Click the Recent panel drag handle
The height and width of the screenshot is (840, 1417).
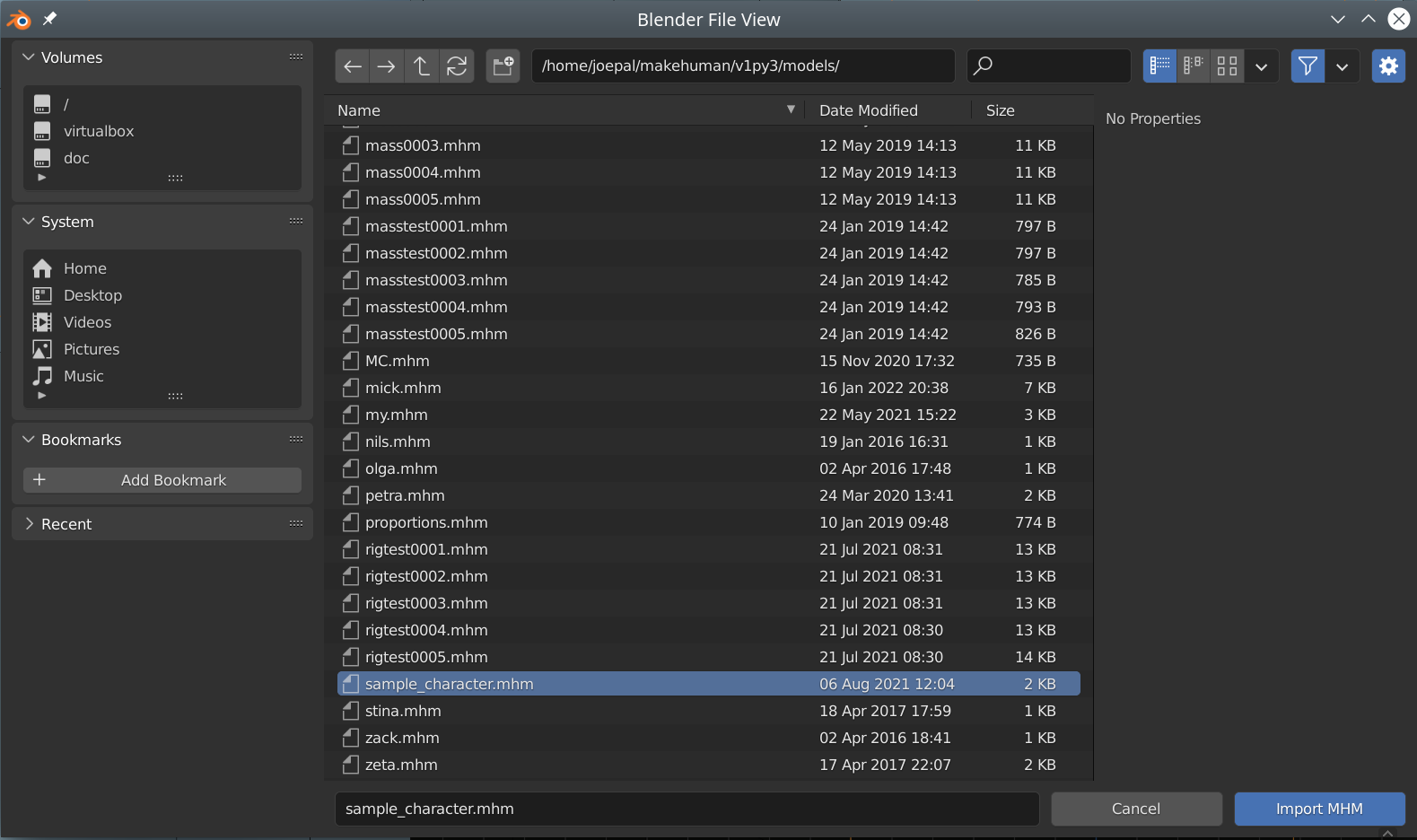coord(296,523)
